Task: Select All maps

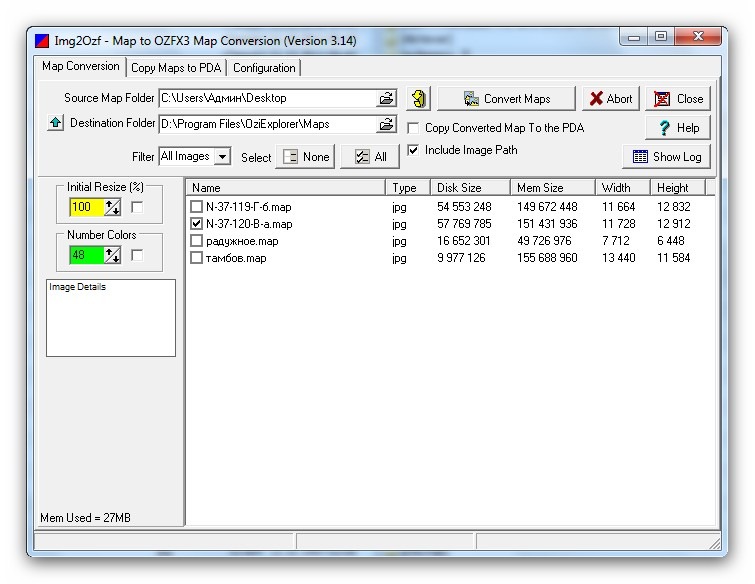Action: point(369,156)
